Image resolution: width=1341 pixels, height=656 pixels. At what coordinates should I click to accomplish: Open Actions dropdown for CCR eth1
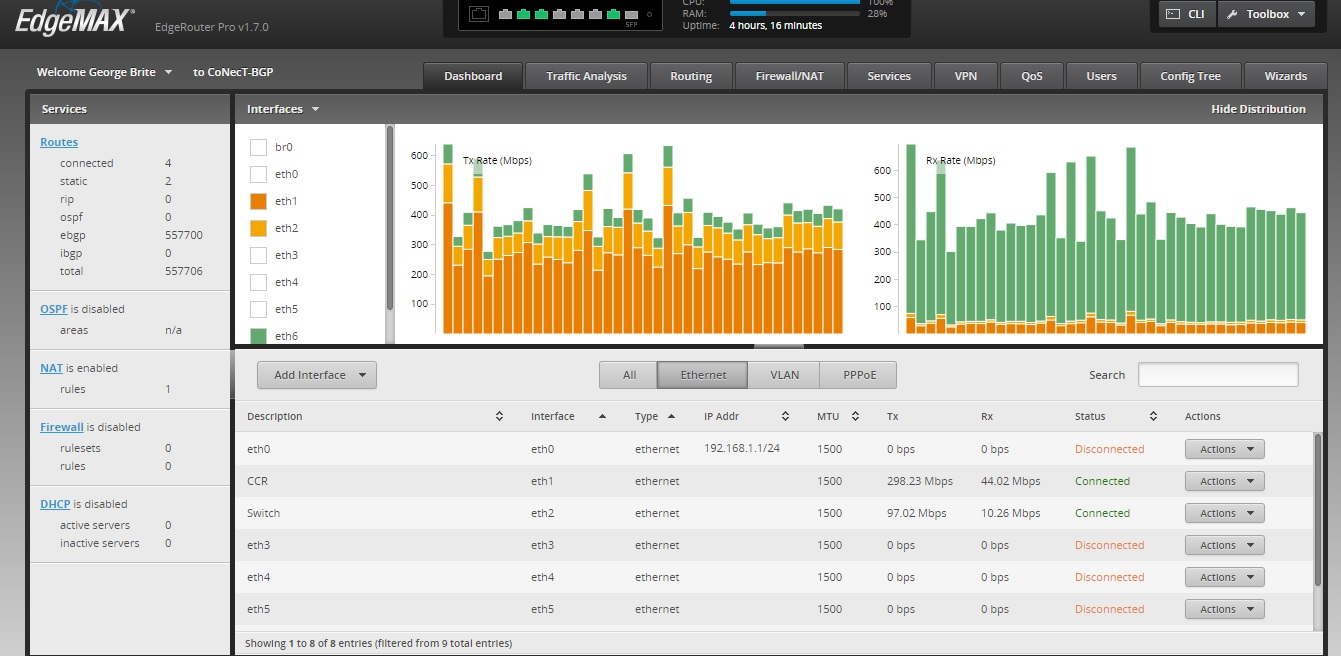coord(1224,481)
